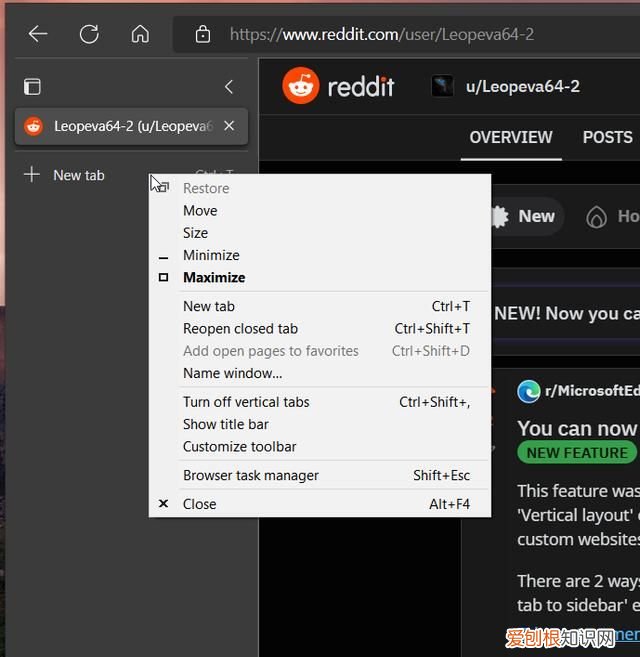Collapse the vertical tabs pane

point(229,87)
